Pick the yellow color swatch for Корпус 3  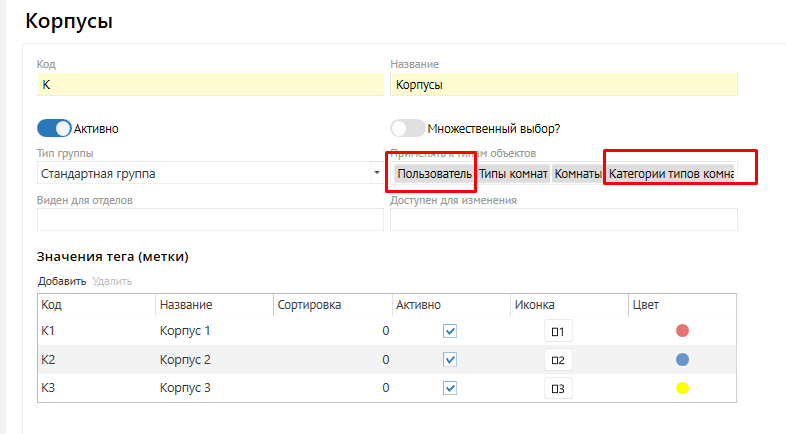[x=682, y=389]
